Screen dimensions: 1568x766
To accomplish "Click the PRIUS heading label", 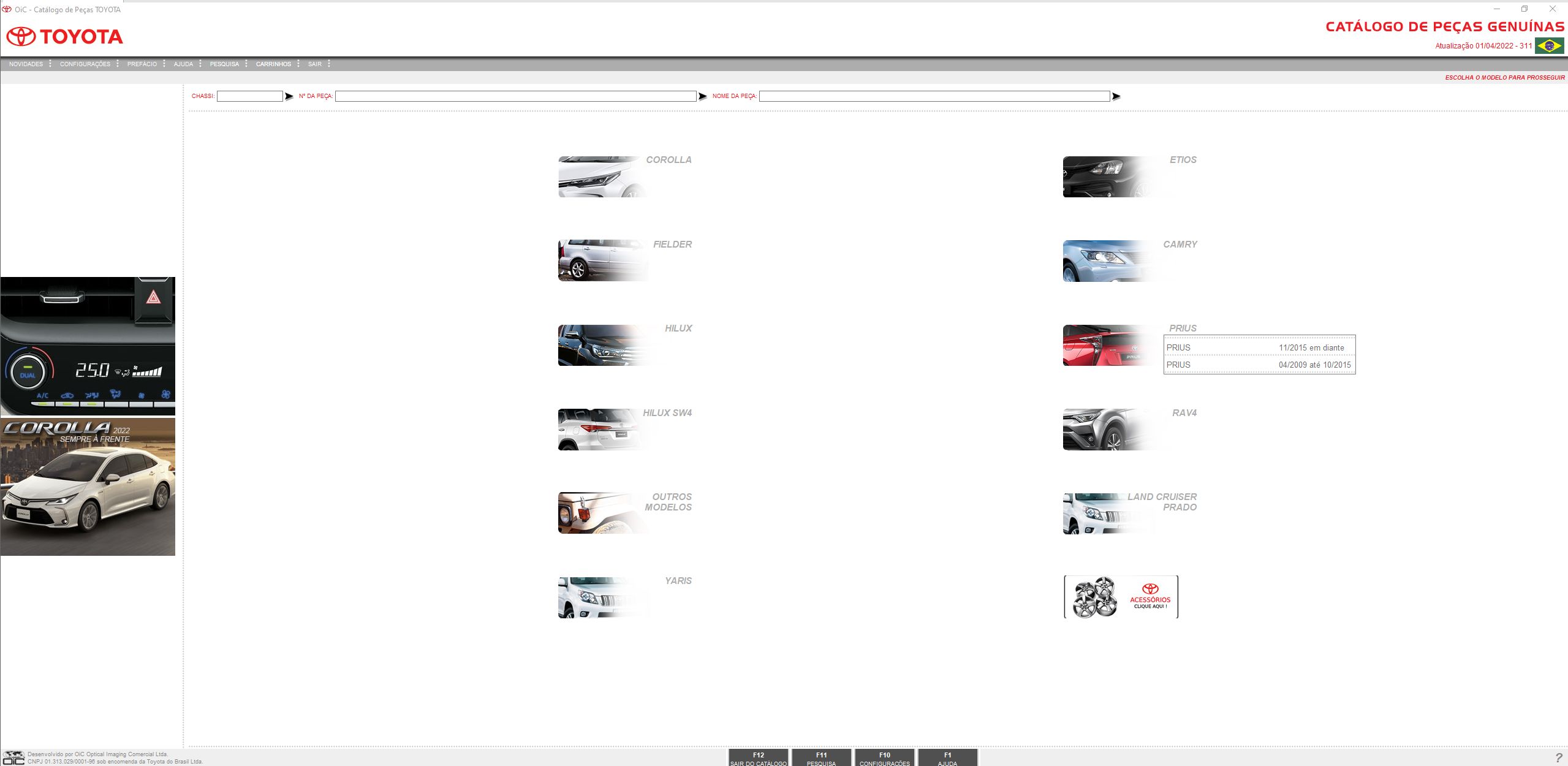I will pyautogui.click(x=1183, y=328).
